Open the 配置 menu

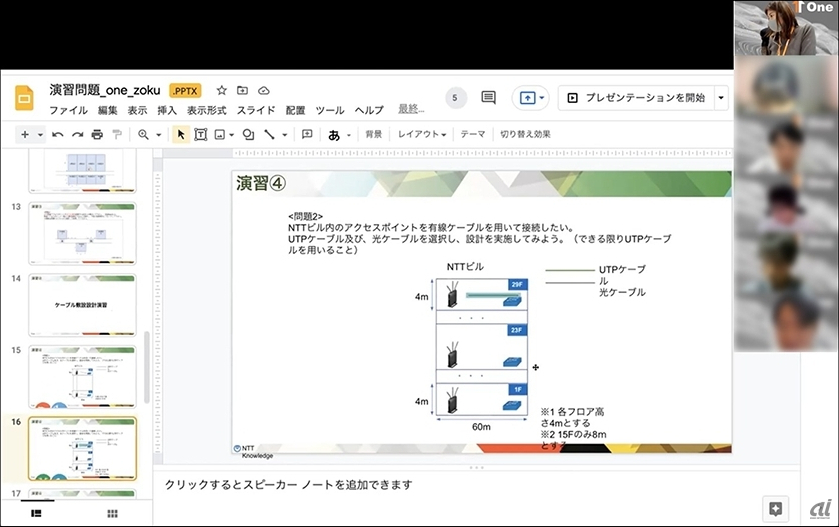(295, 110)
